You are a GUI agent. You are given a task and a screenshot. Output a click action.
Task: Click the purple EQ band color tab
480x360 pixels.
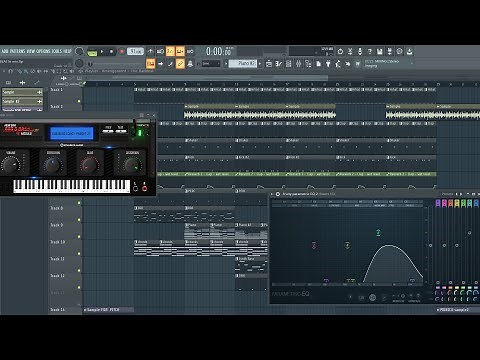click(x=438, y=203)
